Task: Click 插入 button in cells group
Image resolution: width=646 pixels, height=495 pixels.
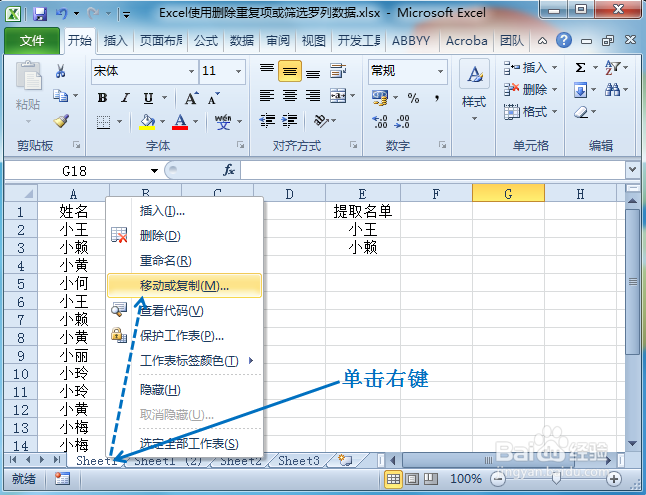Action: click(x=530, y=67)
